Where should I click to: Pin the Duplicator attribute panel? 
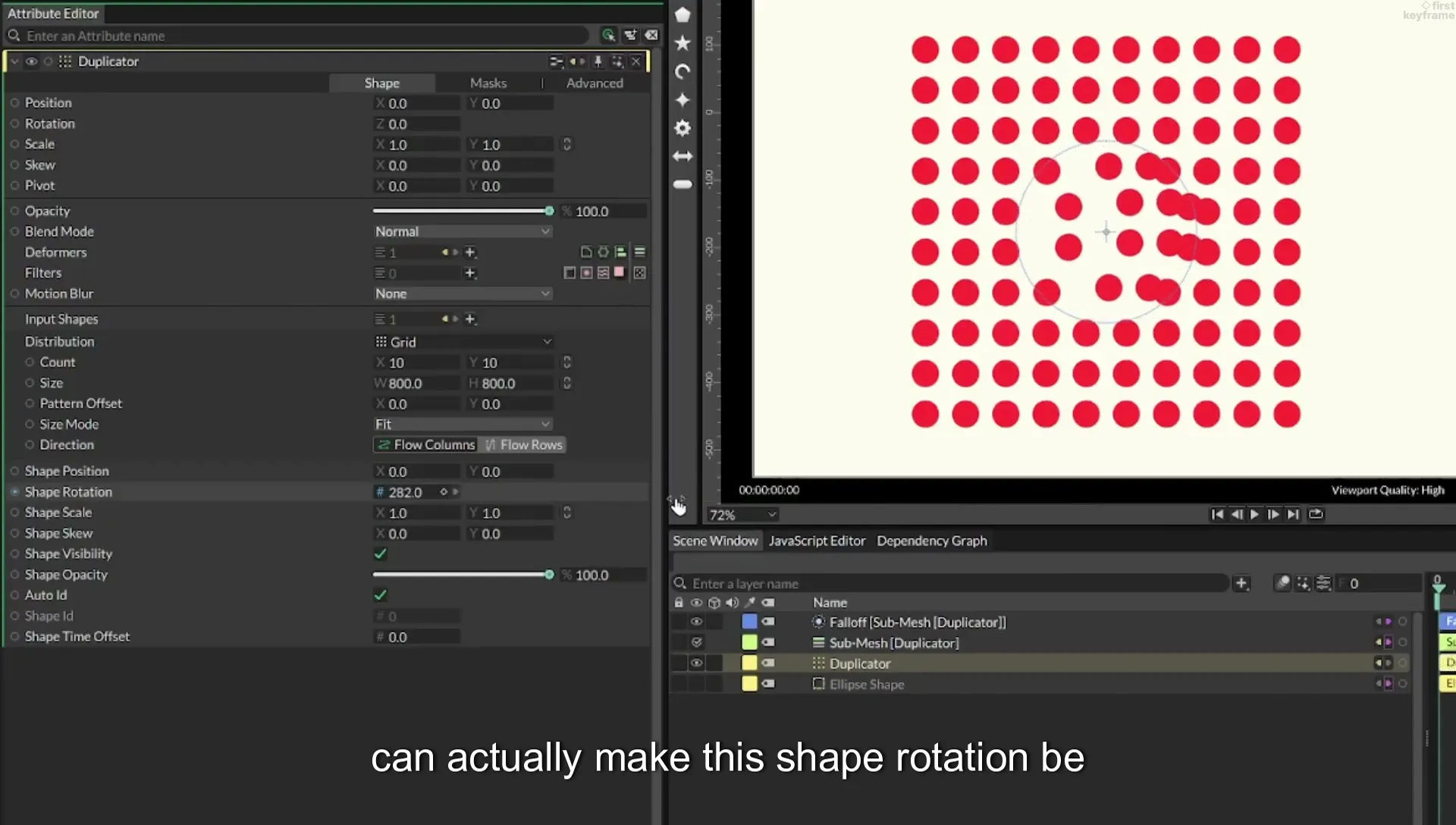pyautogui.click(x=598, y=61)
